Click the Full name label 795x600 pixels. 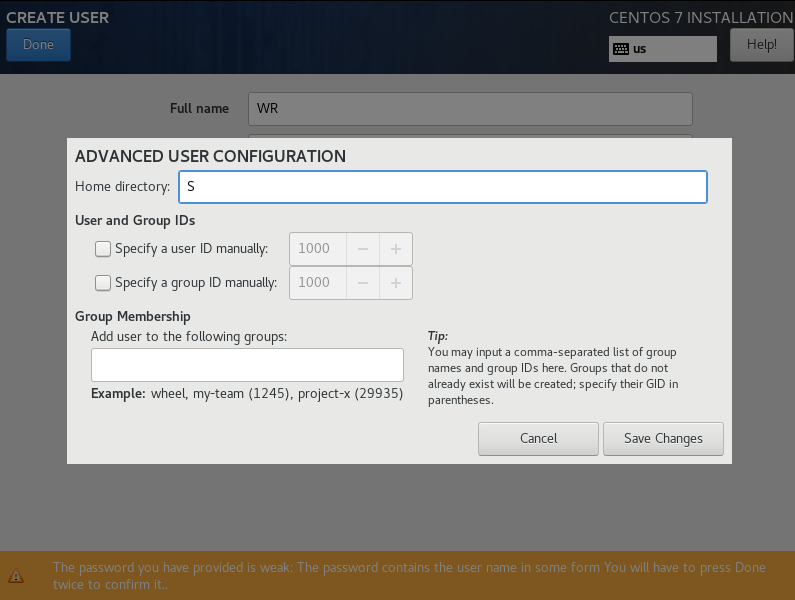(x=199, y=109)
